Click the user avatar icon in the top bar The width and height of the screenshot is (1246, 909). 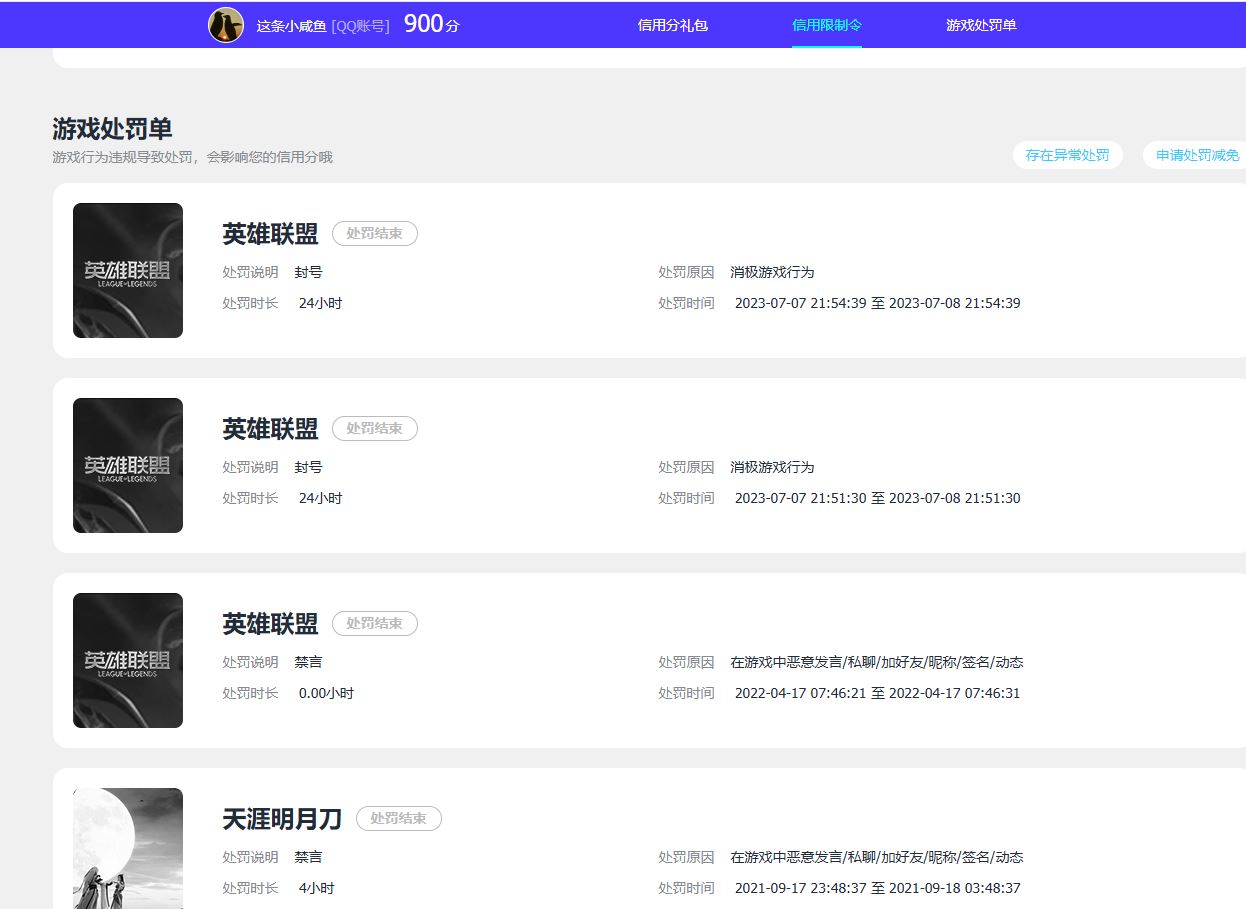(x=227, y=25)
